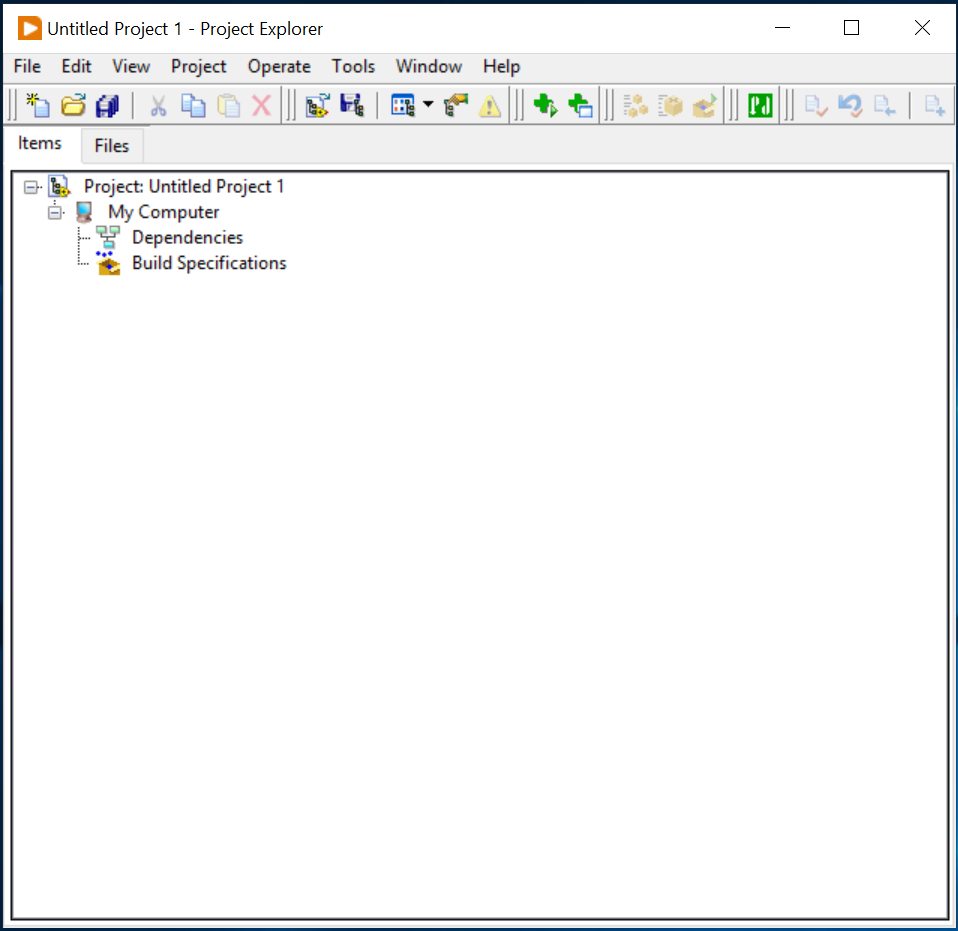Paste item from clipboard
The image size is (958, 931).
point(229,105)
